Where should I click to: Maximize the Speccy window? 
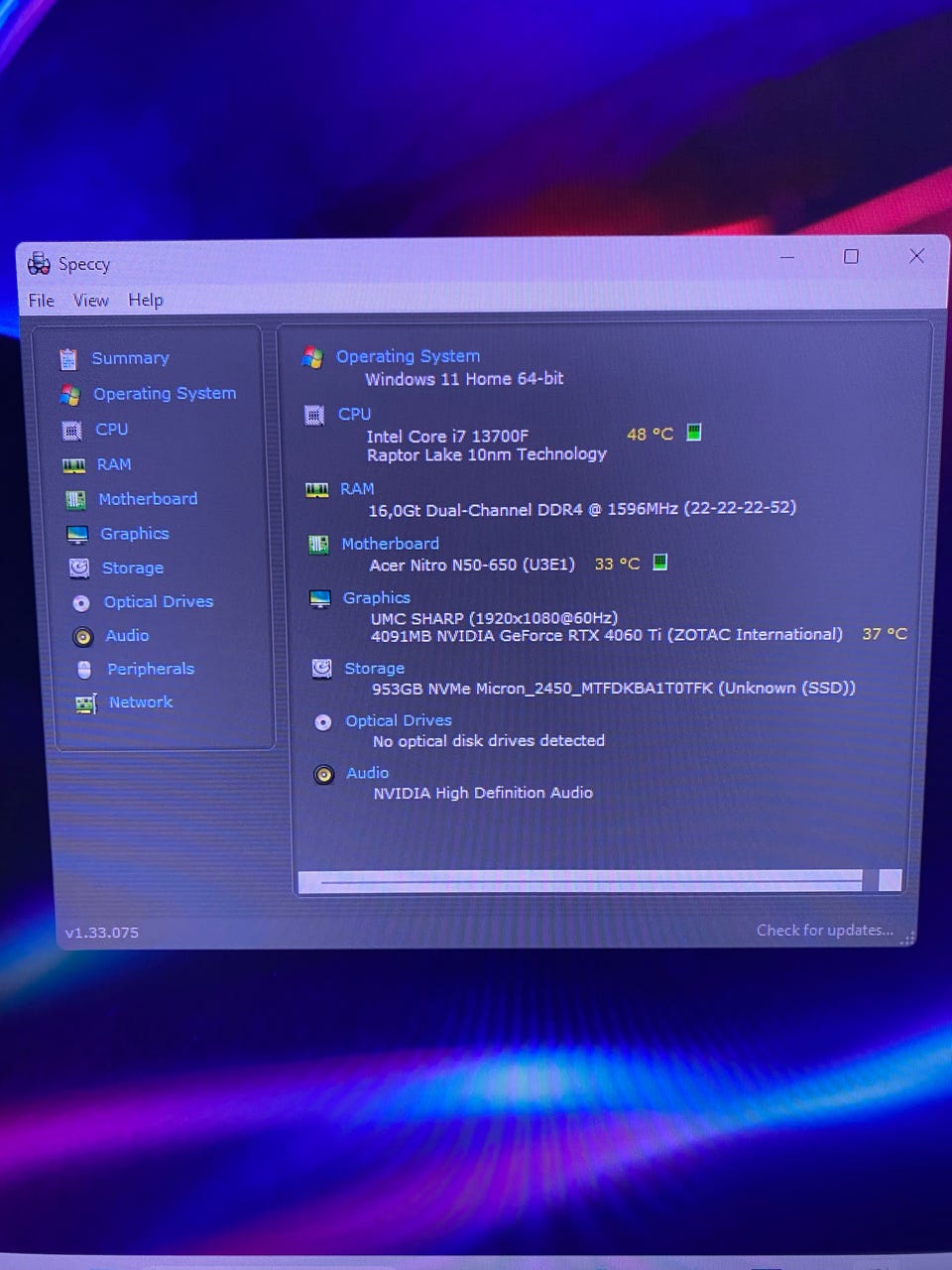click(x=851, y=256)
